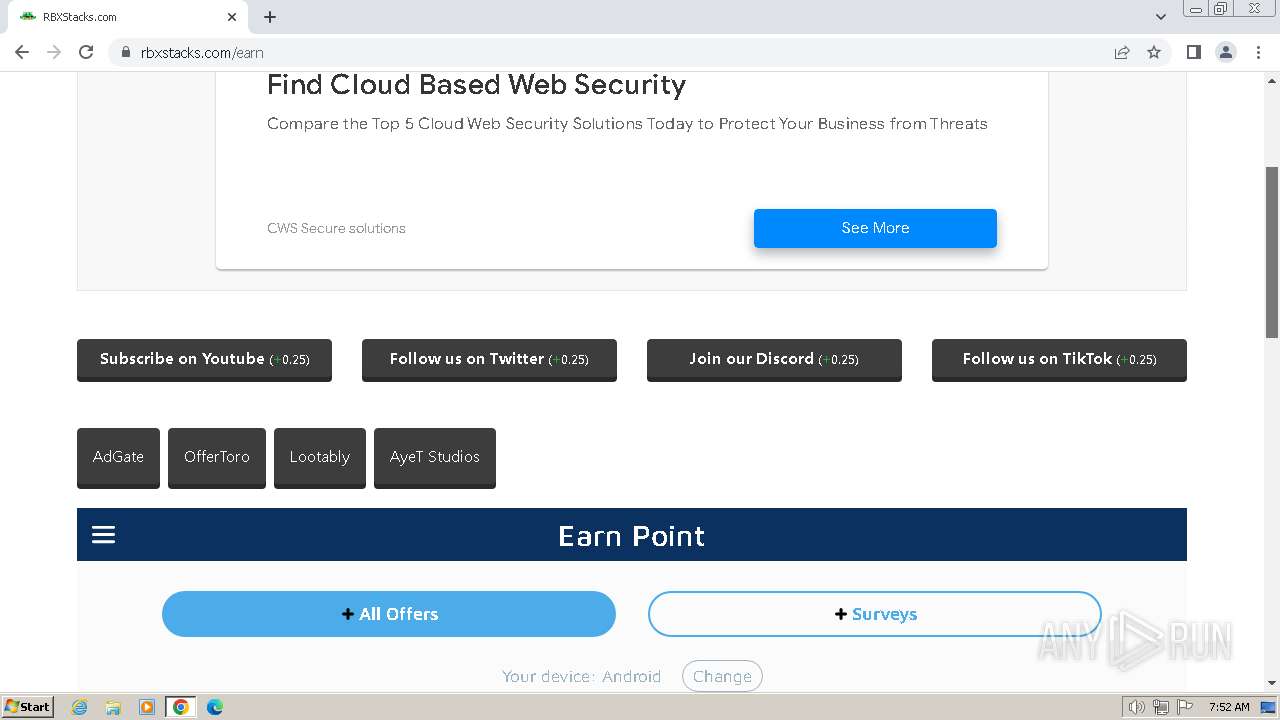Open a new browser tab

[x=270, y=17]
